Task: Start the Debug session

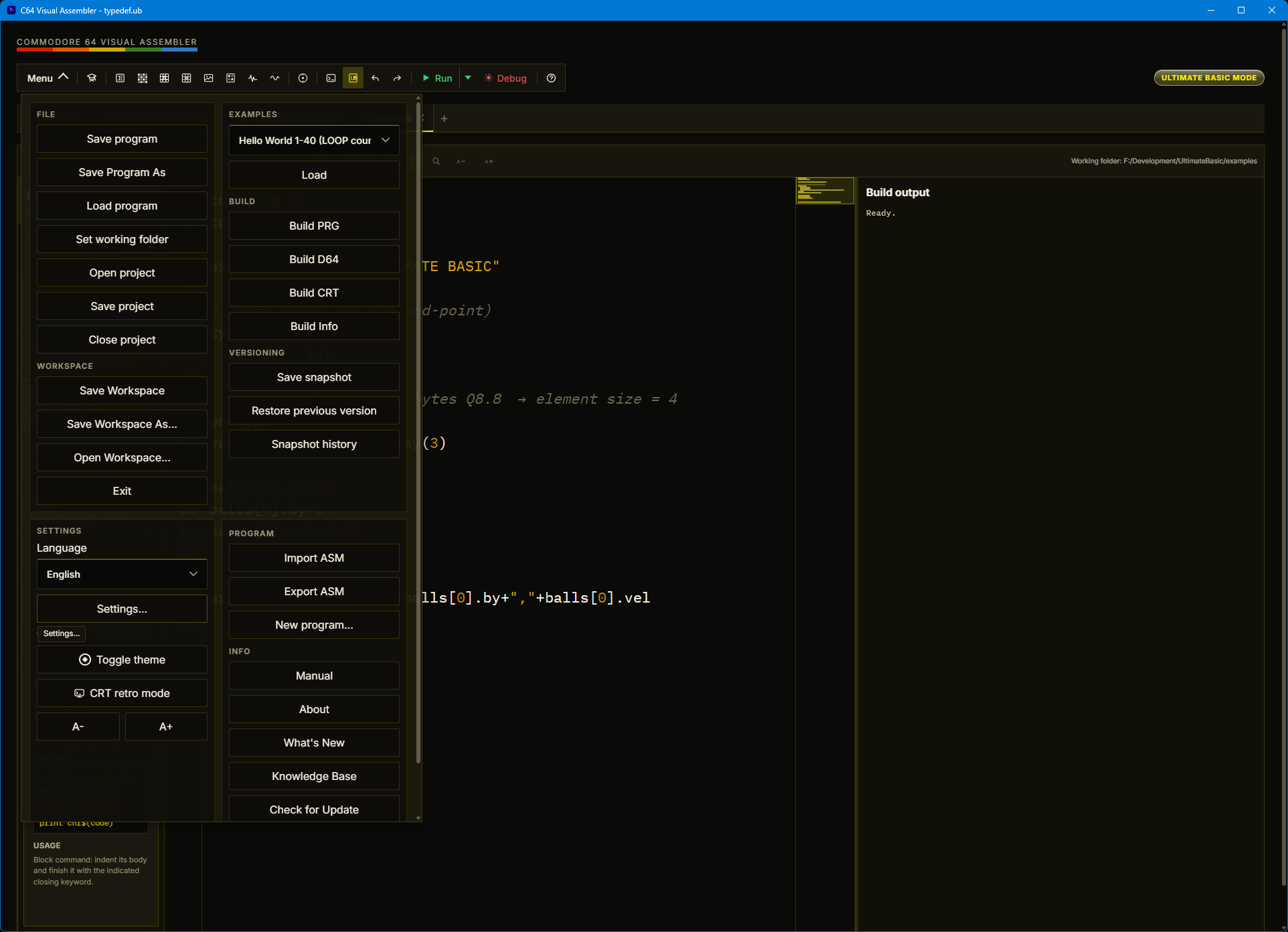Action: 506,78
